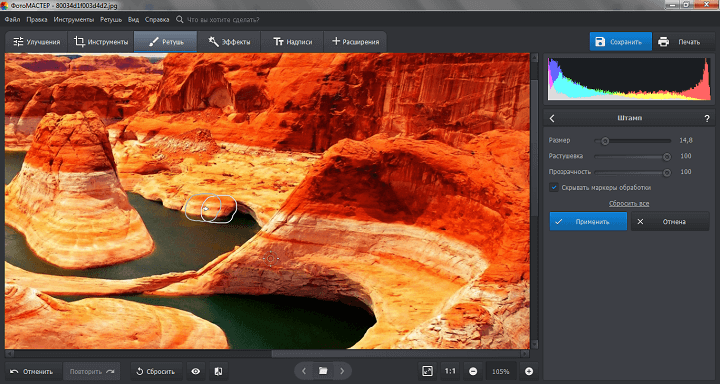Click the before/after compare icon
The image size is (720, 384).
219,371
